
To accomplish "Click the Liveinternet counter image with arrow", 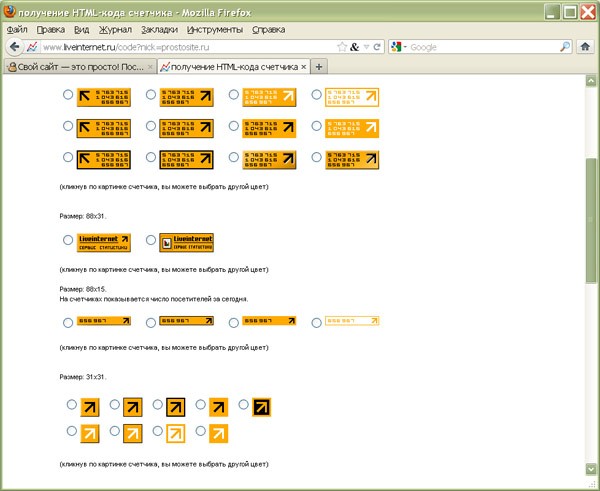I will [104, 243].
